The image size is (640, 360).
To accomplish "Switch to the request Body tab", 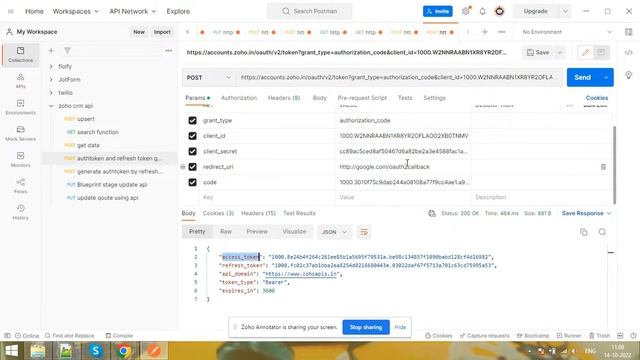I will 319,98.
